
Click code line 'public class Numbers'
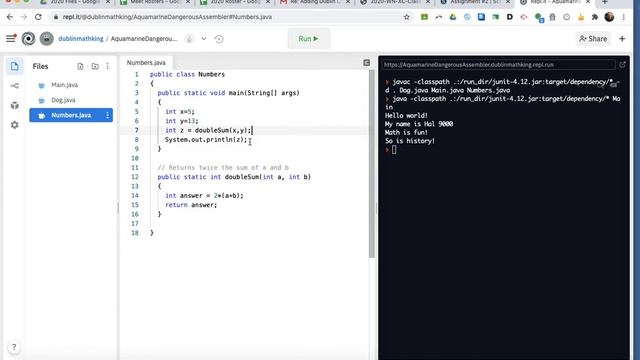[187, 74]
